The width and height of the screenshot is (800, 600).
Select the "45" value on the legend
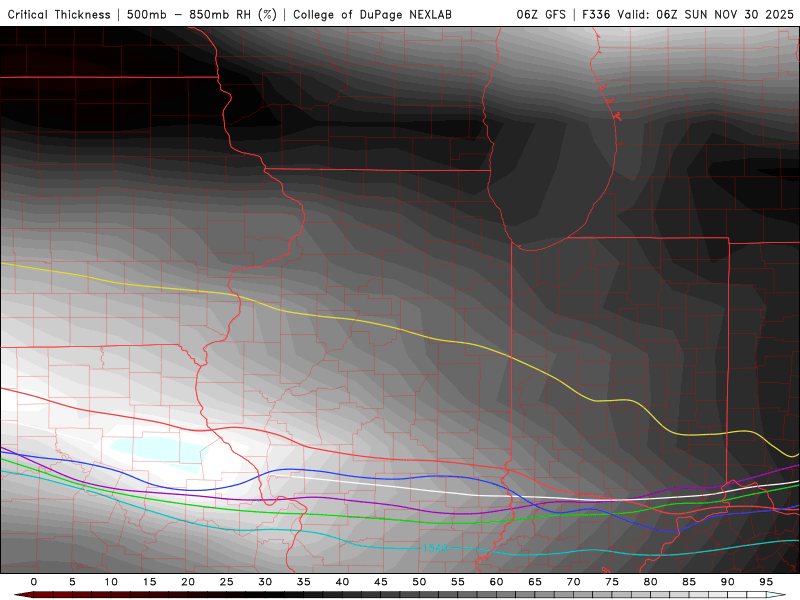point(381,582)
